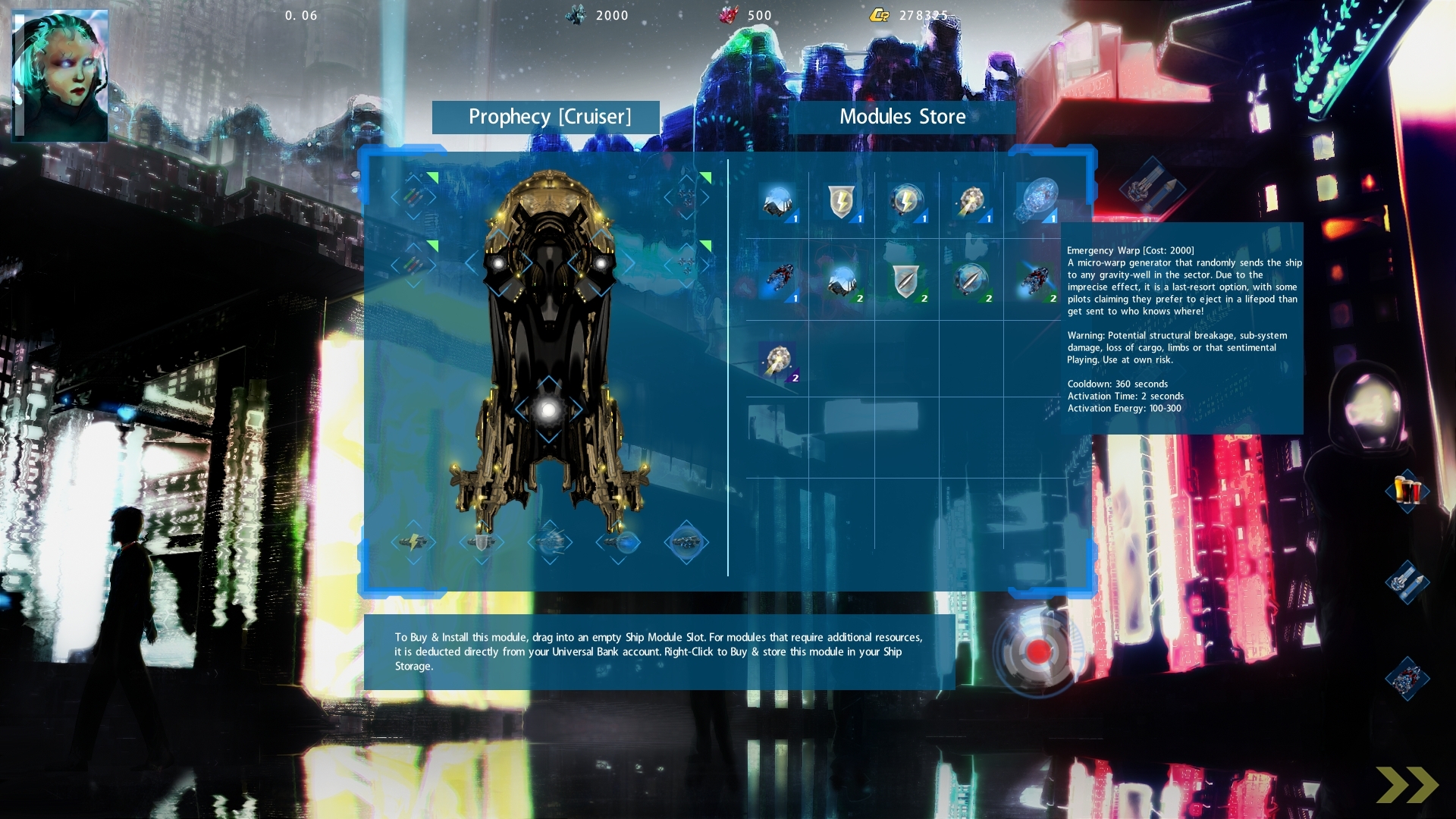Screen dimensions: 1456x819
Task: Click the green mineral counter at top
Action: (595, 15)
